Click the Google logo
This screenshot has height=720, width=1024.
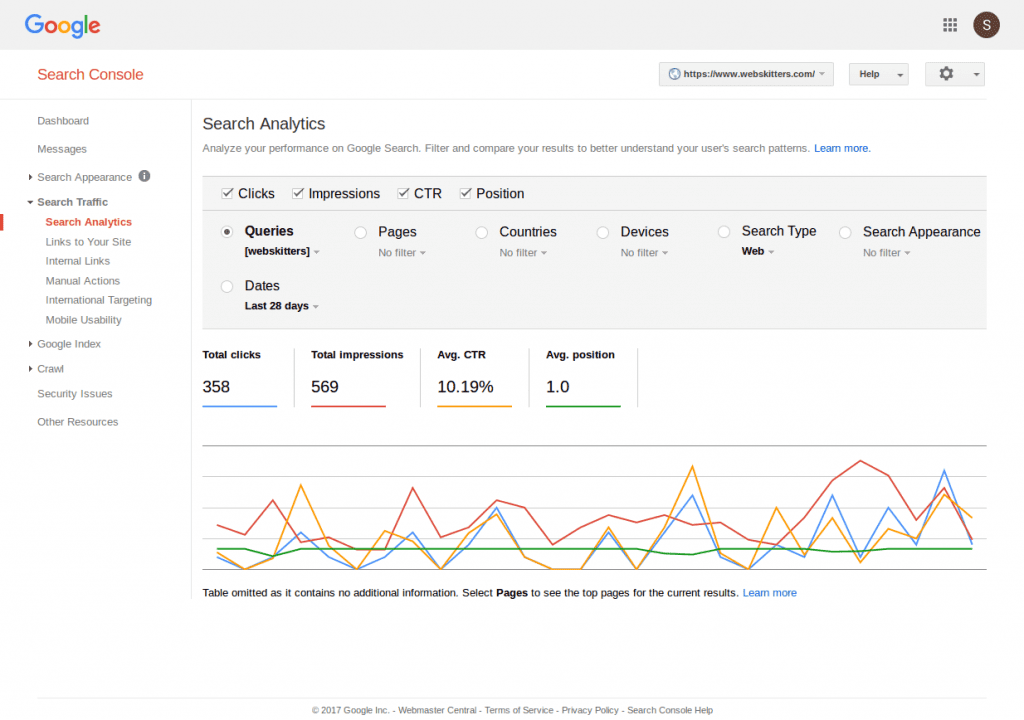point(62,26)
